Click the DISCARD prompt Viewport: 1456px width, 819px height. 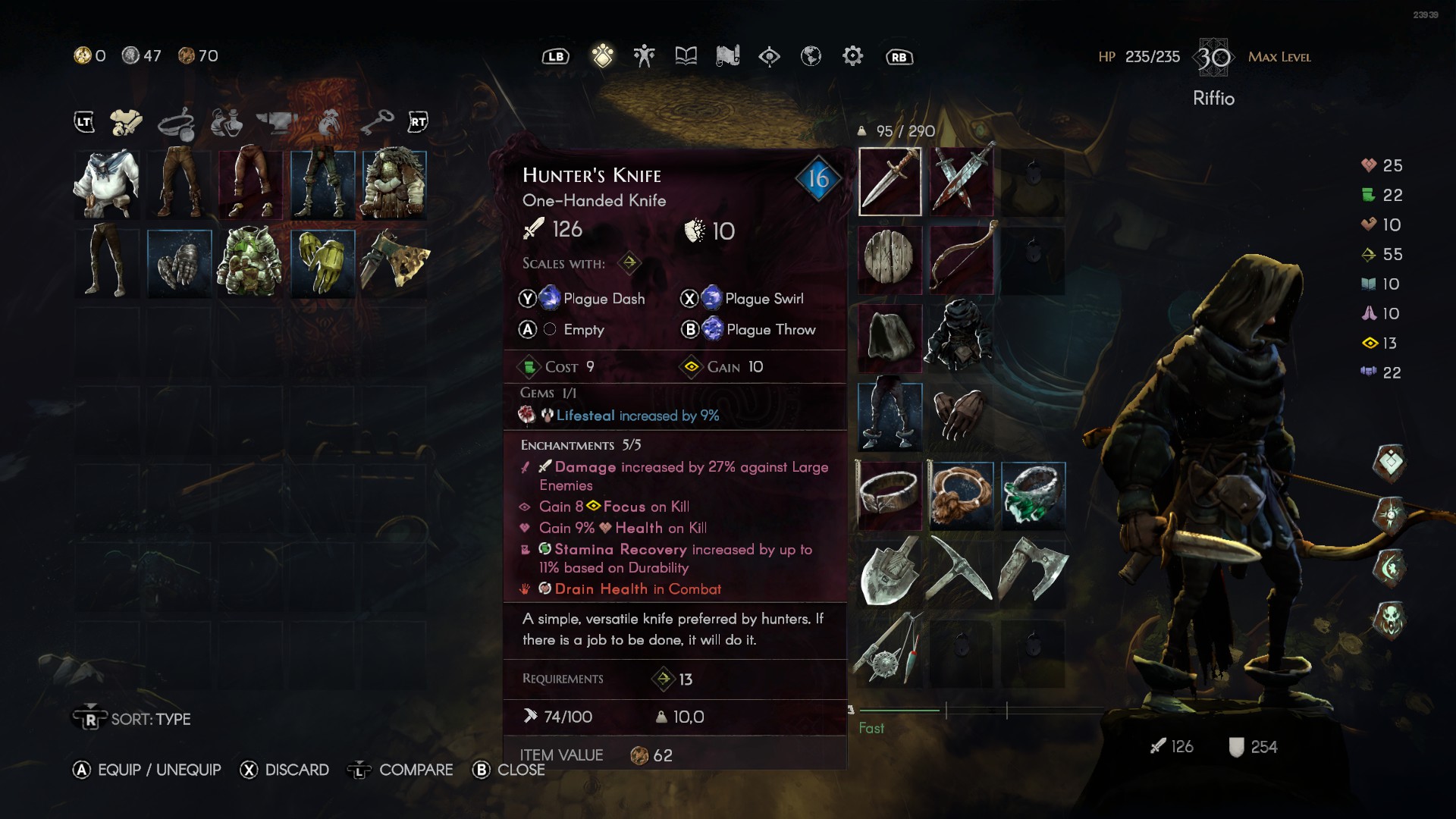pyautogui.click(x=284, y=770)
